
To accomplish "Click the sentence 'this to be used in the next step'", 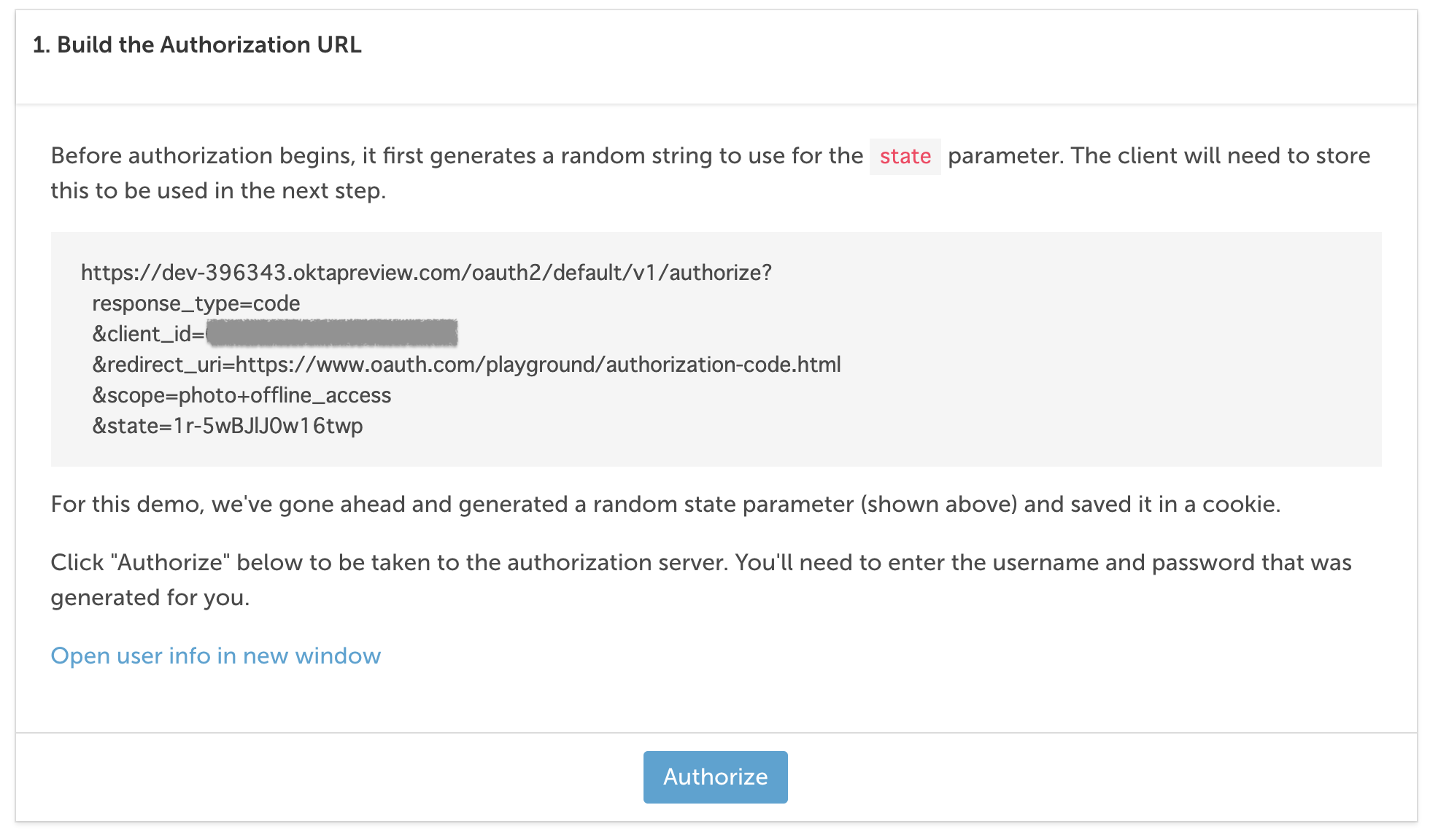I will tap(218, 191).
